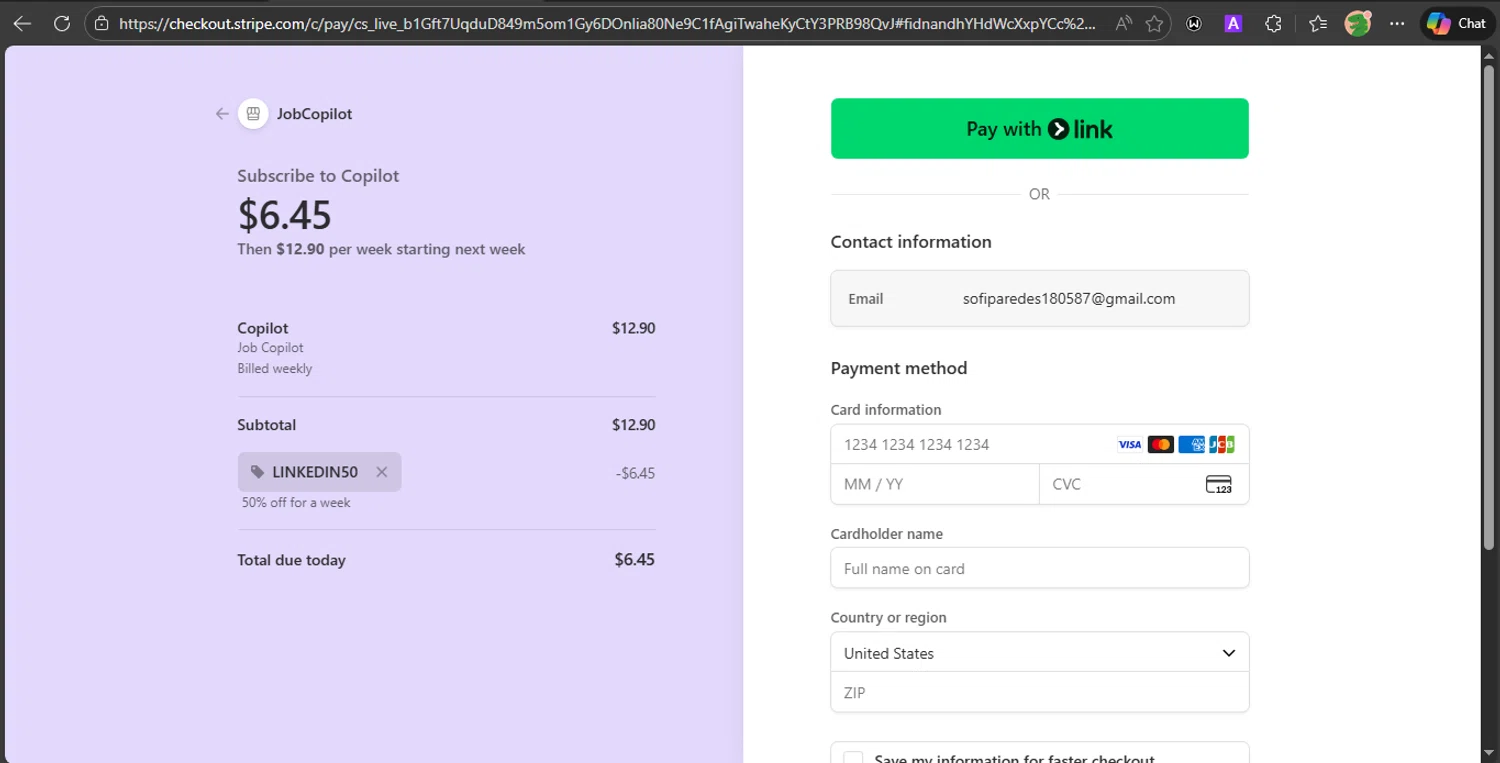Open browser Extensions puzzle icon

pyautogui.click(x=1273, y=23)
